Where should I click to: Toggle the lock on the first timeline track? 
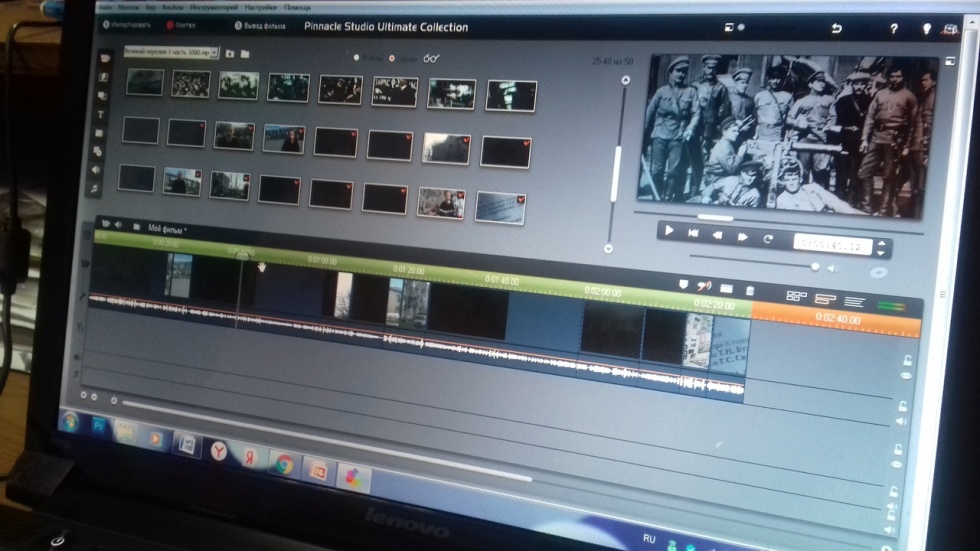coord(909,361)
